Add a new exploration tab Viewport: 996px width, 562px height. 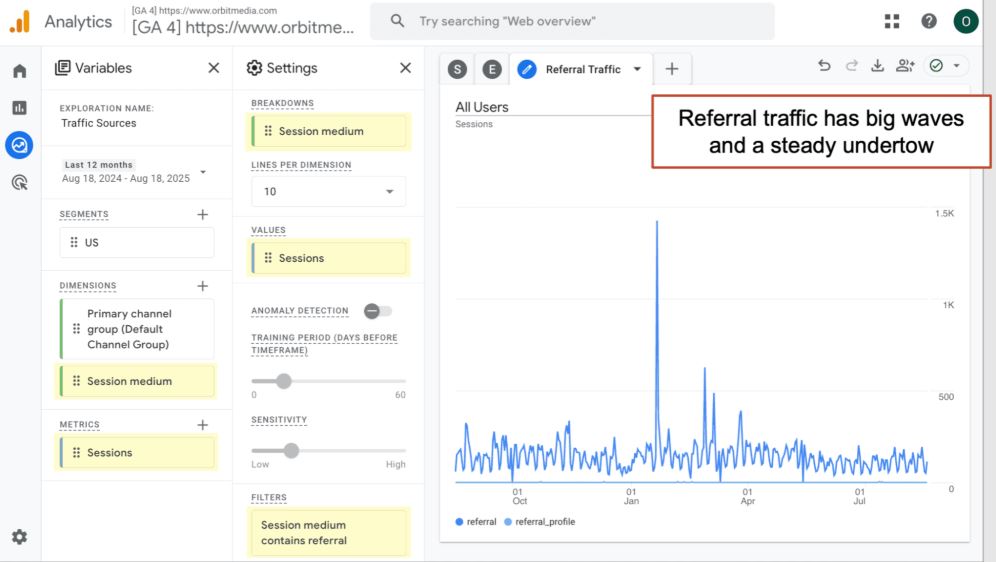click(x=672, y=69)
